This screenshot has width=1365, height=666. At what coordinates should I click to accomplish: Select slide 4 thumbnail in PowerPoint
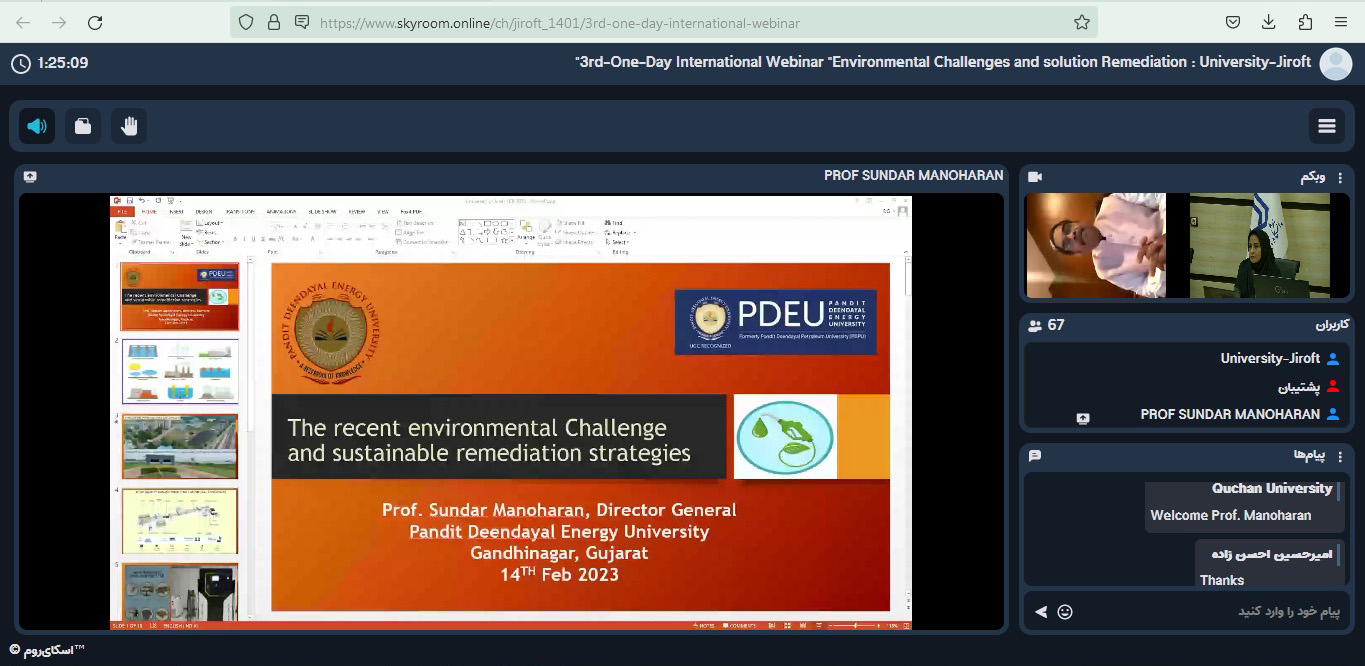click(x=180, y=521)
